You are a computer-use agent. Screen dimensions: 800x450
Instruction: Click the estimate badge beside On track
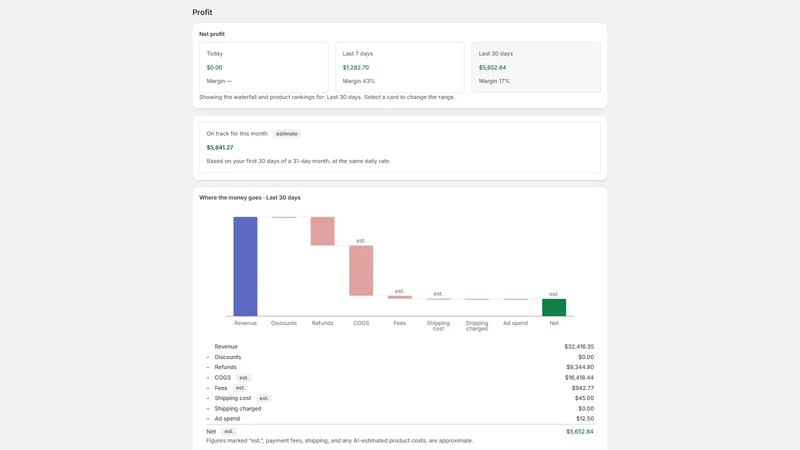[x=287, y=134]
